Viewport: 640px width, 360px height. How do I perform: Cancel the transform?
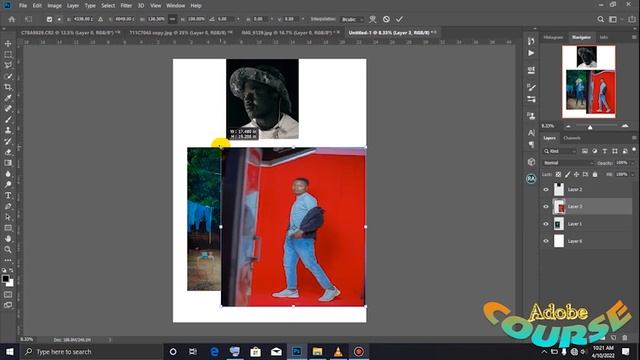386,19
